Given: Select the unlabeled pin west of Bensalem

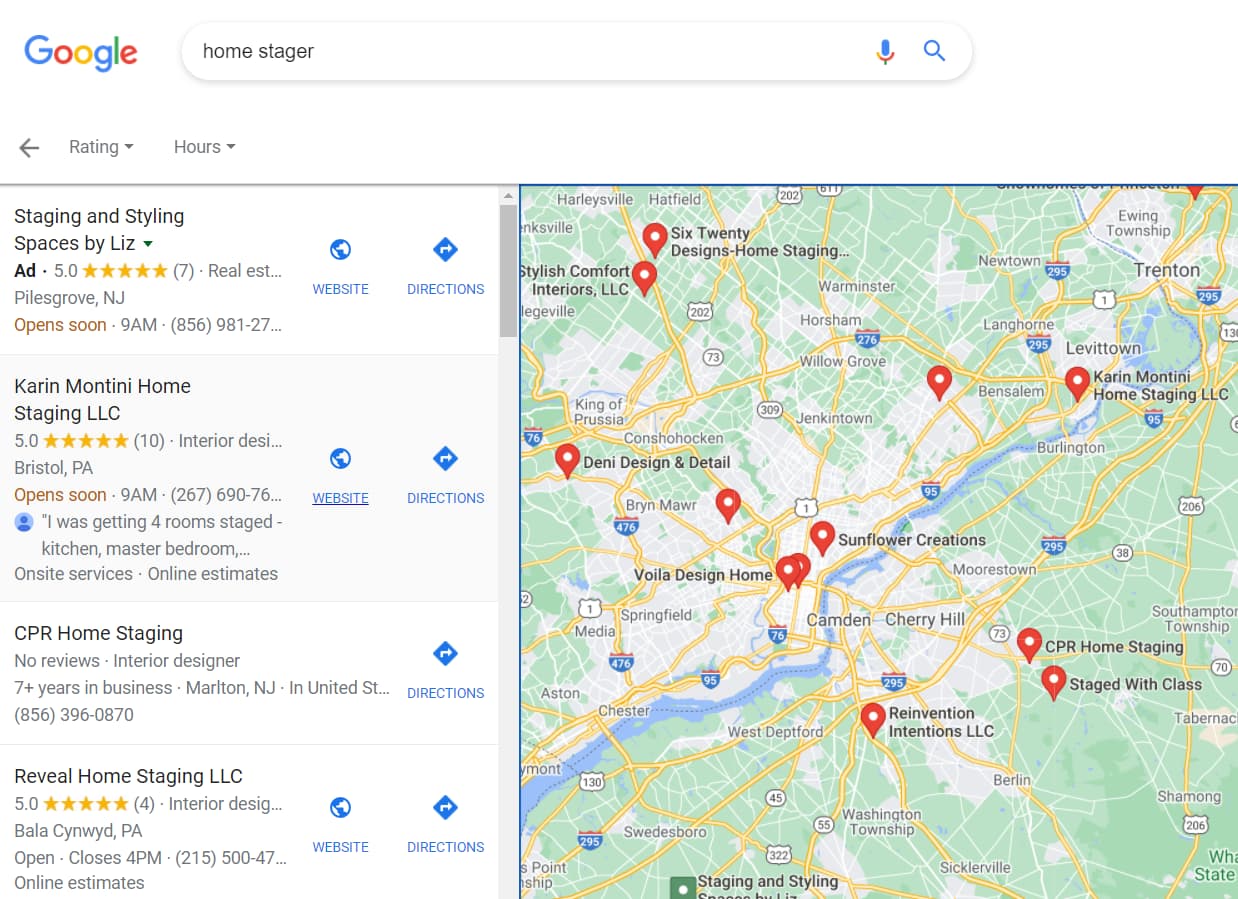Looking at the screenshot, I should click(x=938, y=383).
